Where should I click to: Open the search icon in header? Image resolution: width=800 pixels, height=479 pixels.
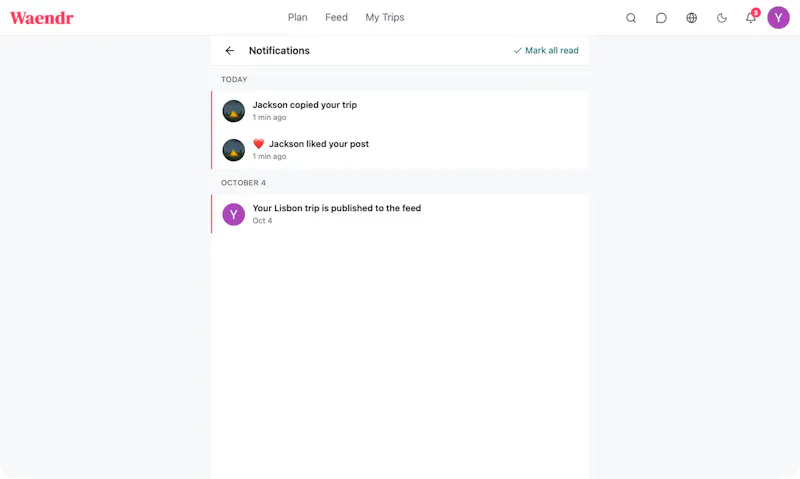pos(631,18)
